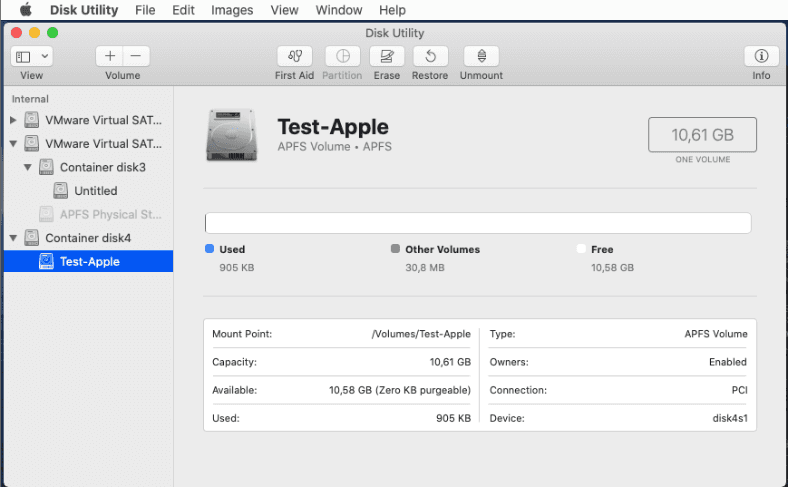788x487 pixels.
Task: Open the Images menu
Action: tap(232, 10)
